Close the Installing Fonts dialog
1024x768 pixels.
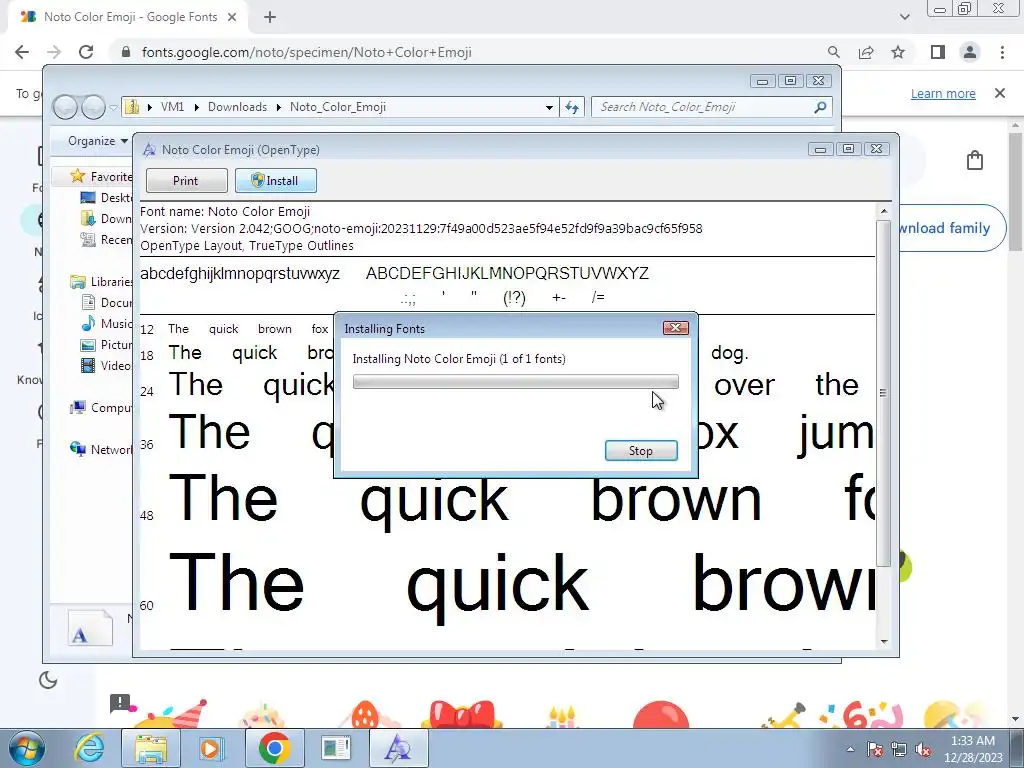675,328
